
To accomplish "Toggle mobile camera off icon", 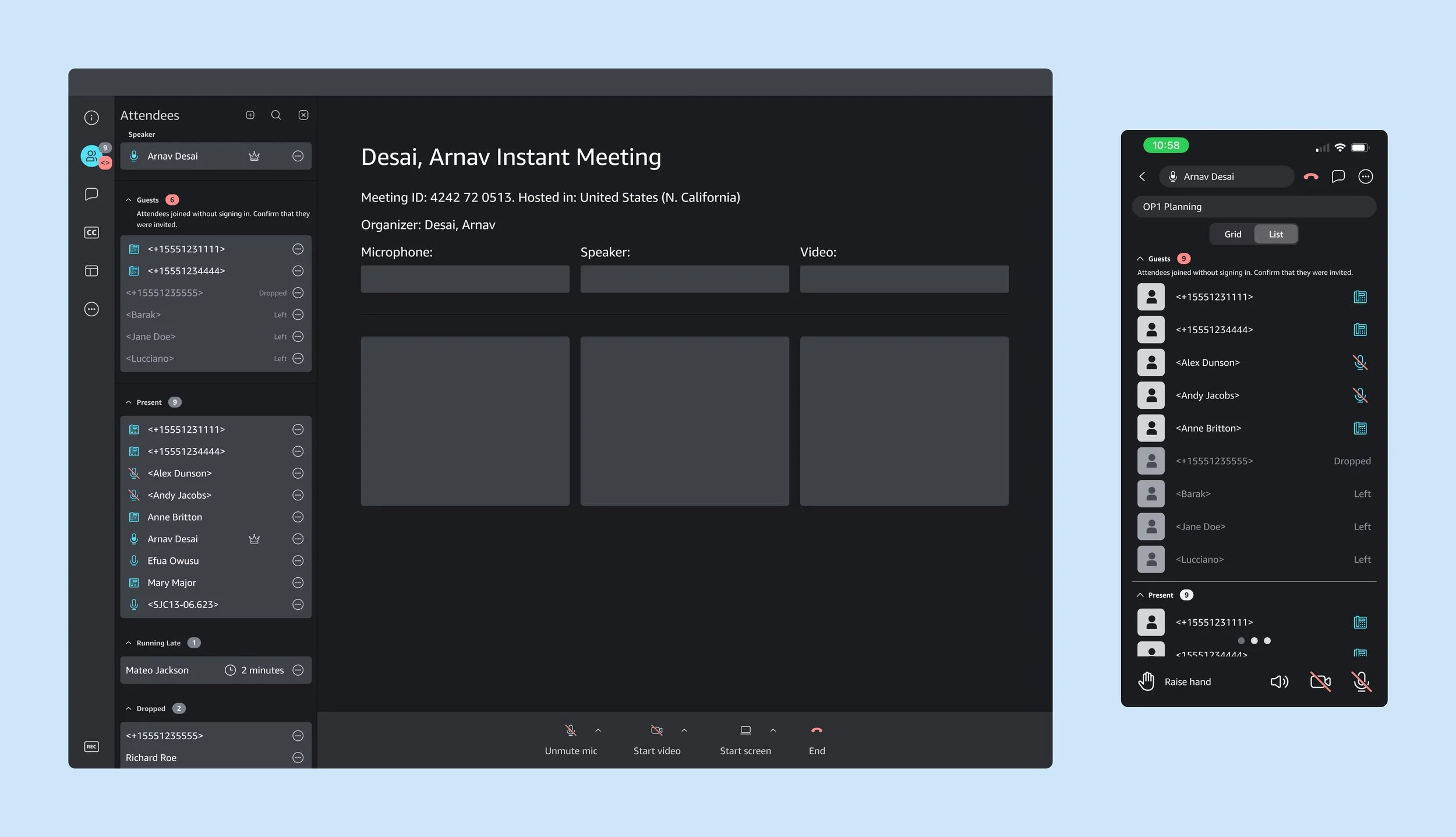I will pos(1320,681).
